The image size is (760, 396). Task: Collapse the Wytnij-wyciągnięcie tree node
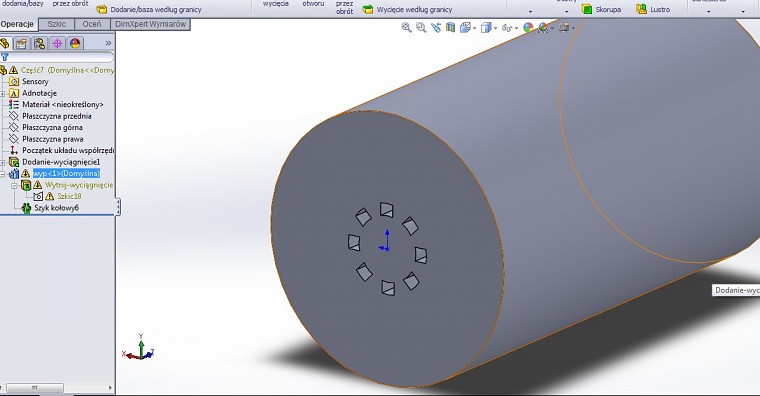pos(14,185)
